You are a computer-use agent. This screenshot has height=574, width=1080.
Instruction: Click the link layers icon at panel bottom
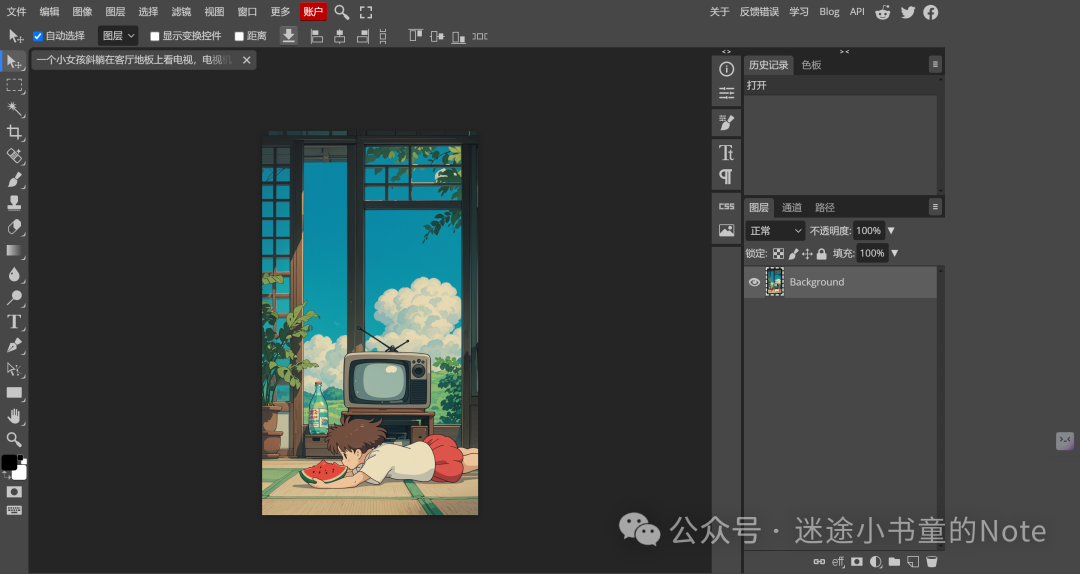click(819, 562)
